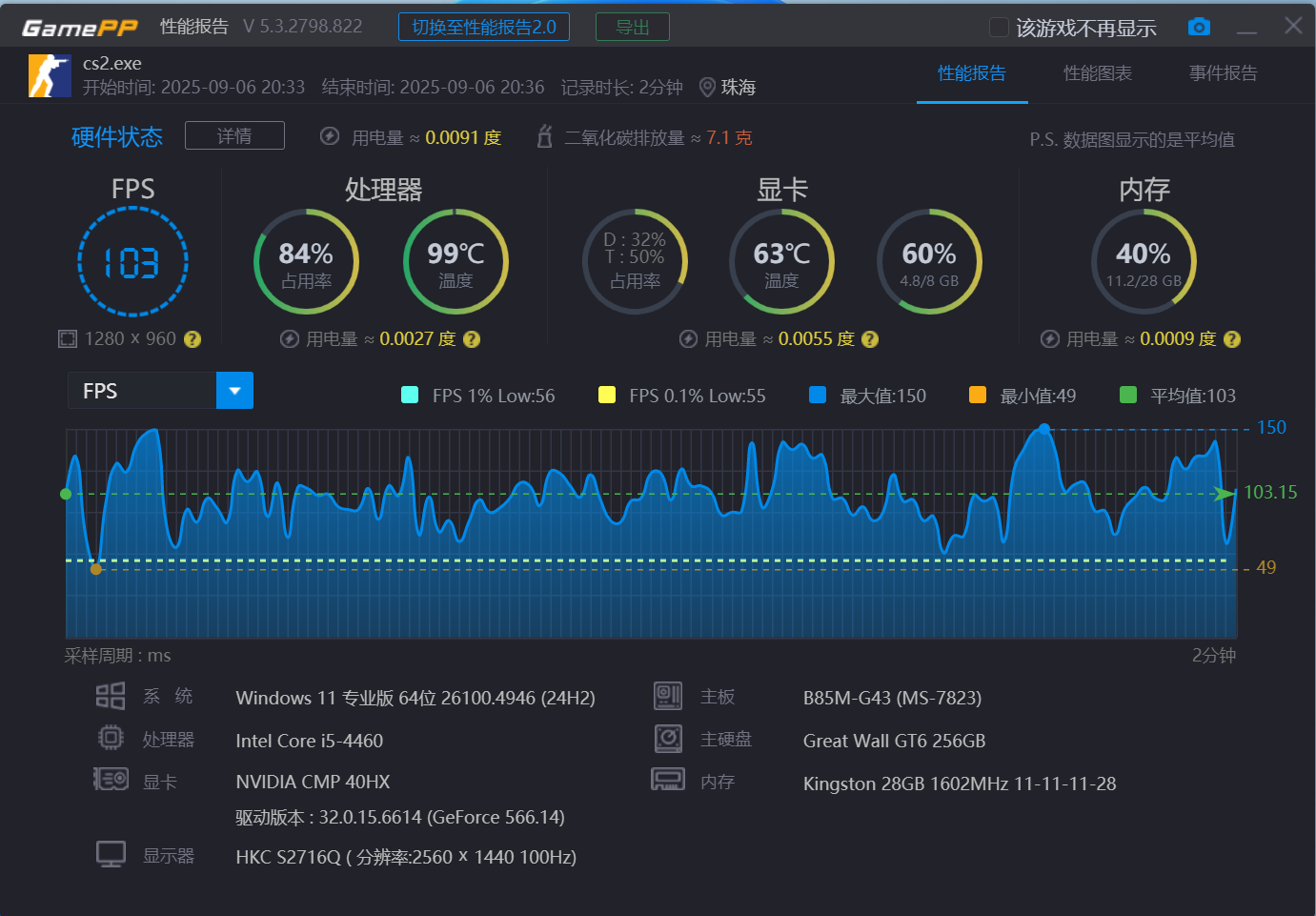Click the cyan FPS 1% Low swatch
The height and width of the screenshot is (916, 1316).
click(410, 395)
